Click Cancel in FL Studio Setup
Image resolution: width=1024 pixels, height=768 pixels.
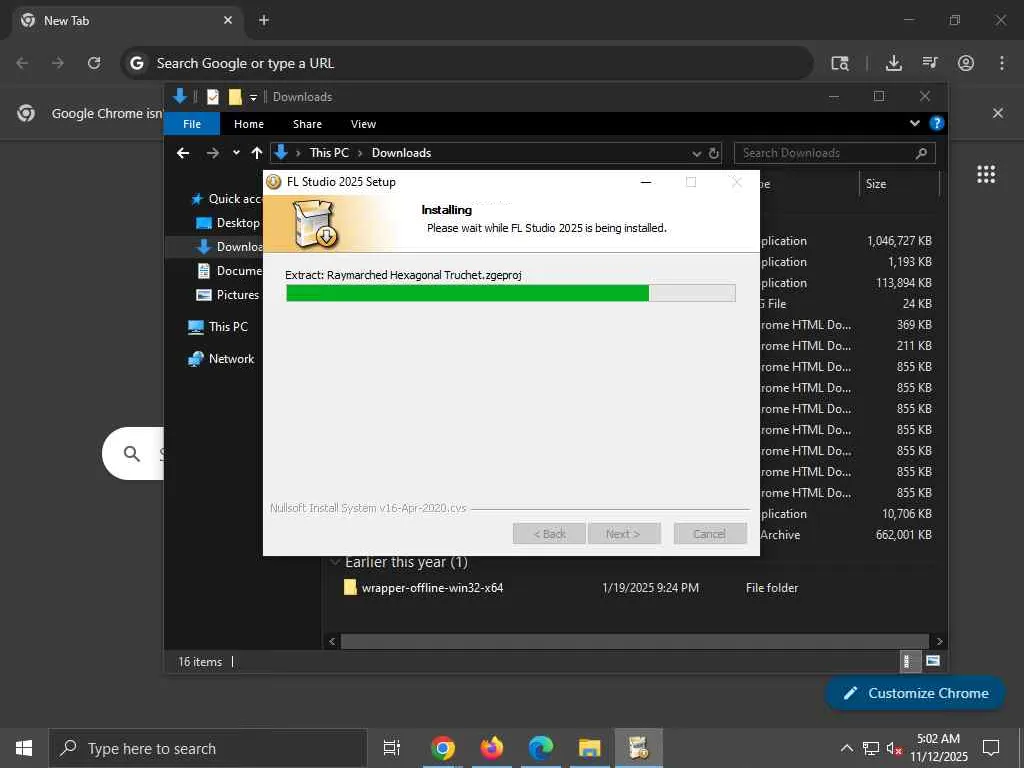pyautogui.click(x=709, y=534)
